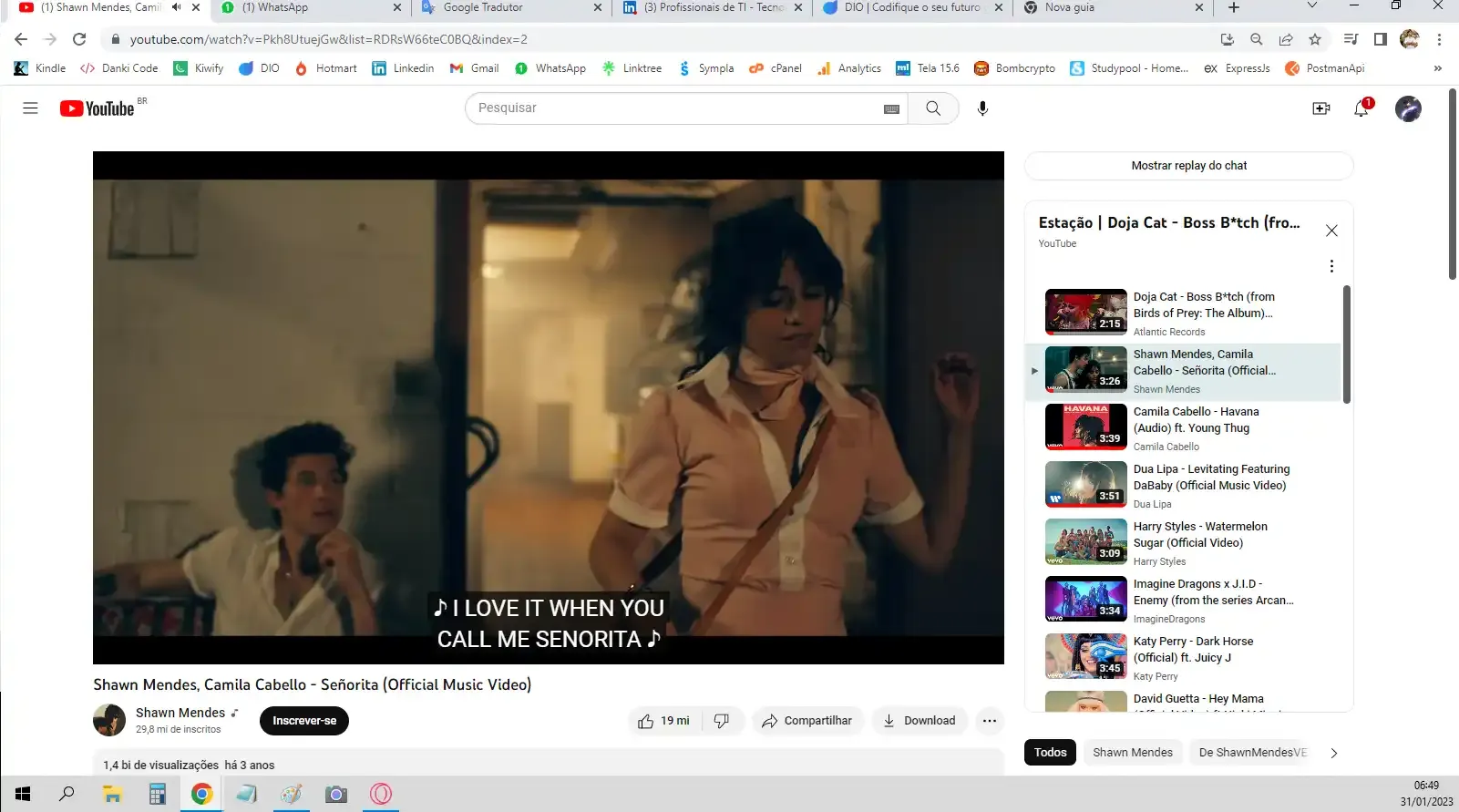Open Danki Code bookmark
Viewport: 1459px width, 812px height.
coord(119,68)
